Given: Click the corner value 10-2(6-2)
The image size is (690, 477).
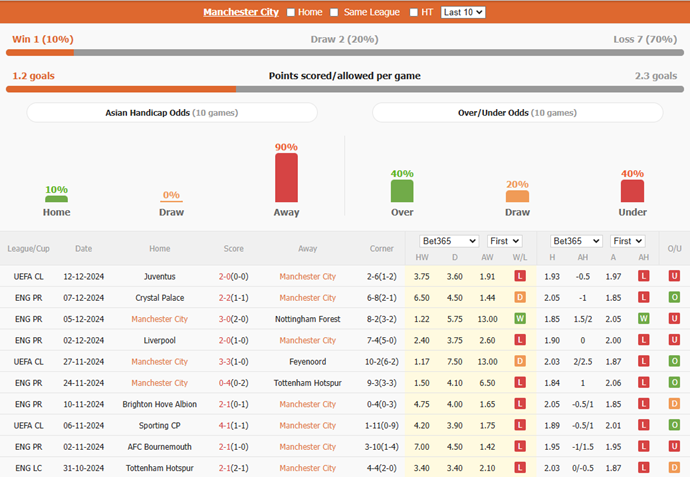Looking at the screenshot, I should (382, 362).
